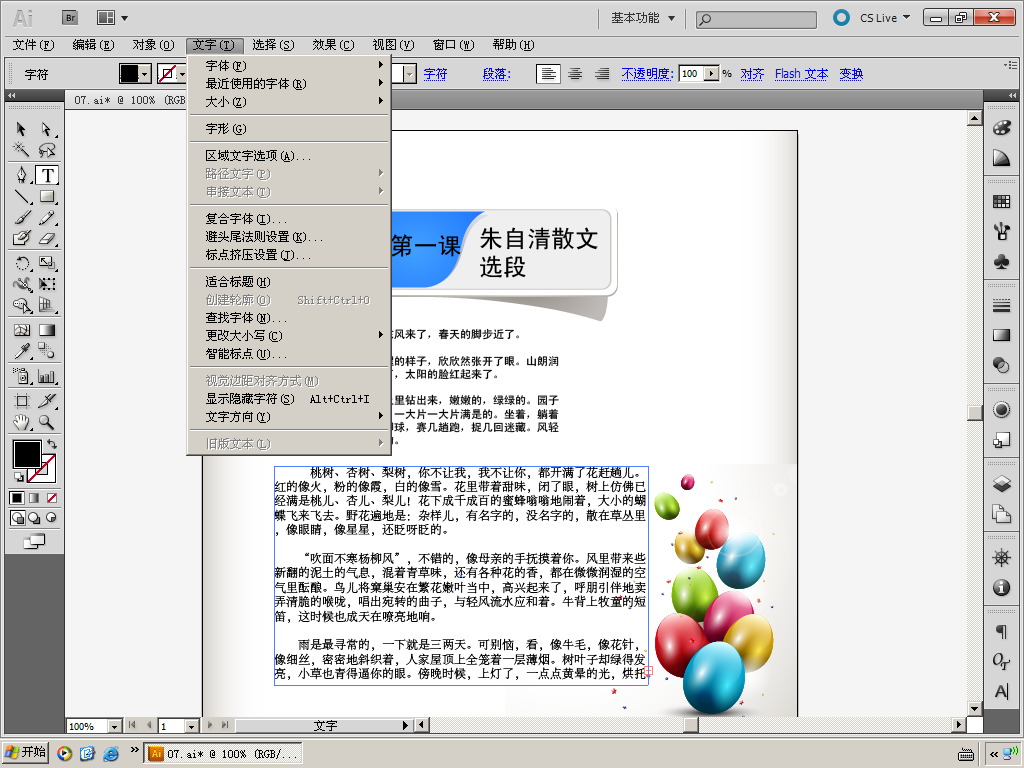Expand the 更改大小写(C) submenu
The width and height of the screenshot is (1024, 768).
pos(289,336)
